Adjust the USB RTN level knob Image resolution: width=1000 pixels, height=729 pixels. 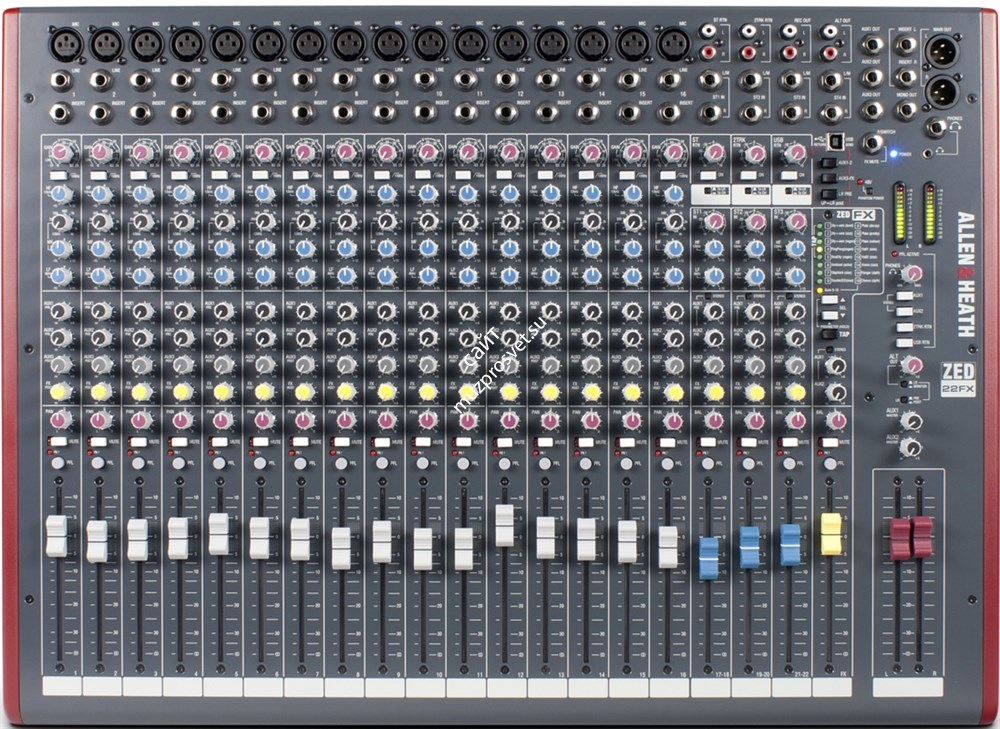coord(795,152)
